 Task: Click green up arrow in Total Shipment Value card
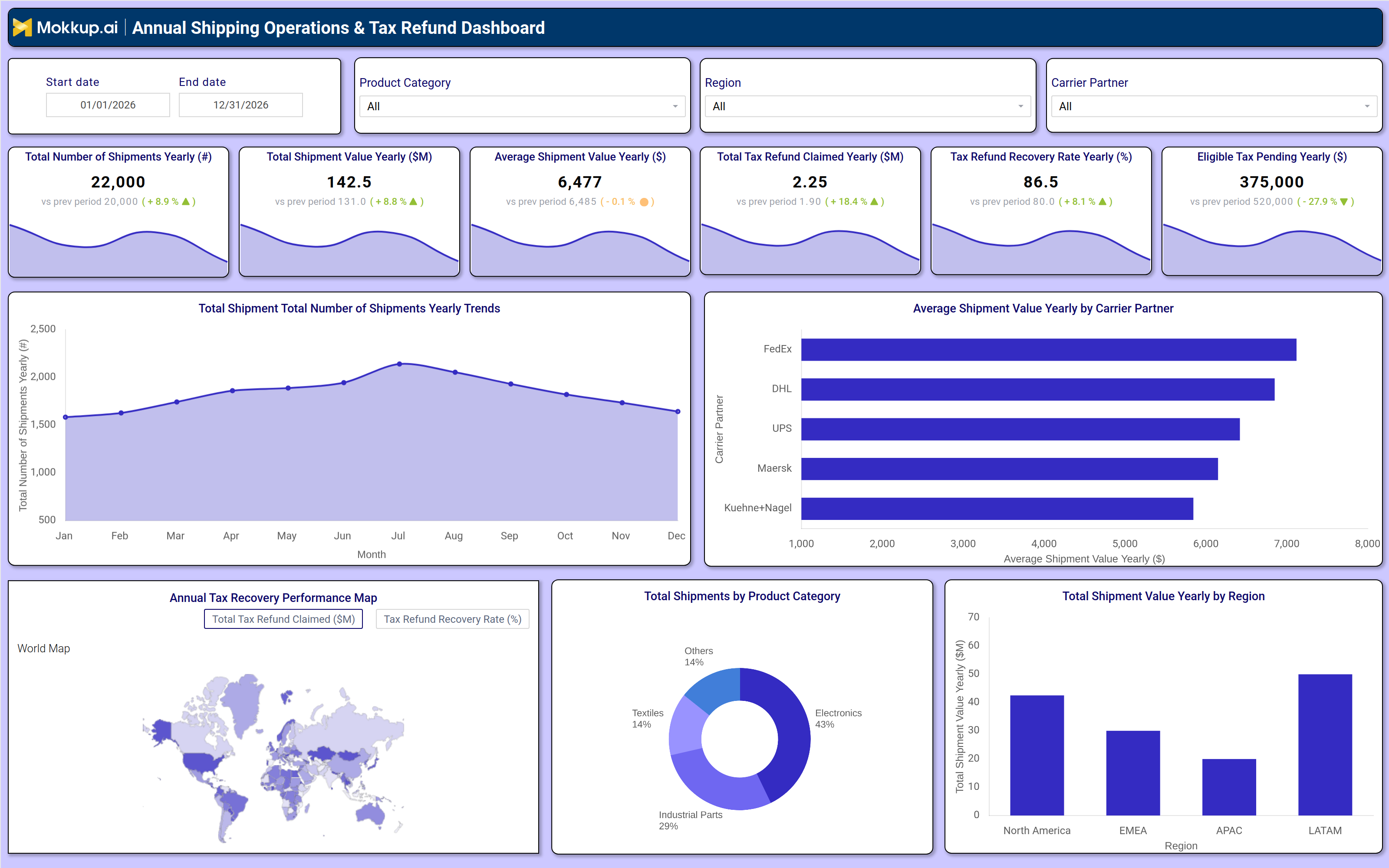[413, 201]
